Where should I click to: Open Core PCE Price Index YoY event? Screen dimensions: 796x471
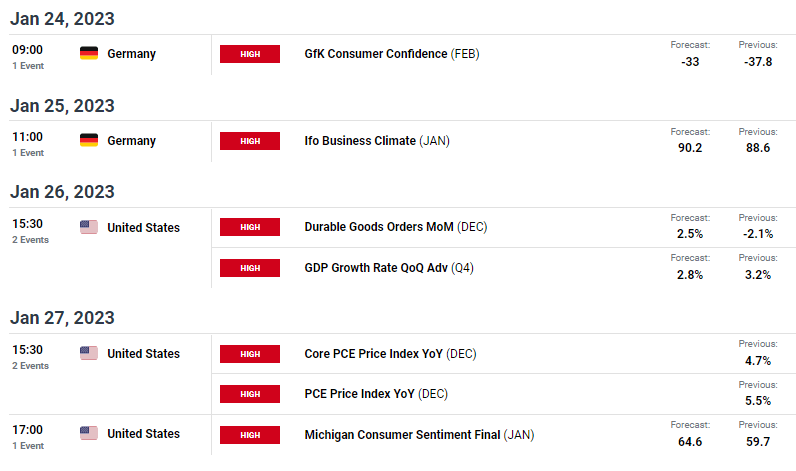coord(390,354)
